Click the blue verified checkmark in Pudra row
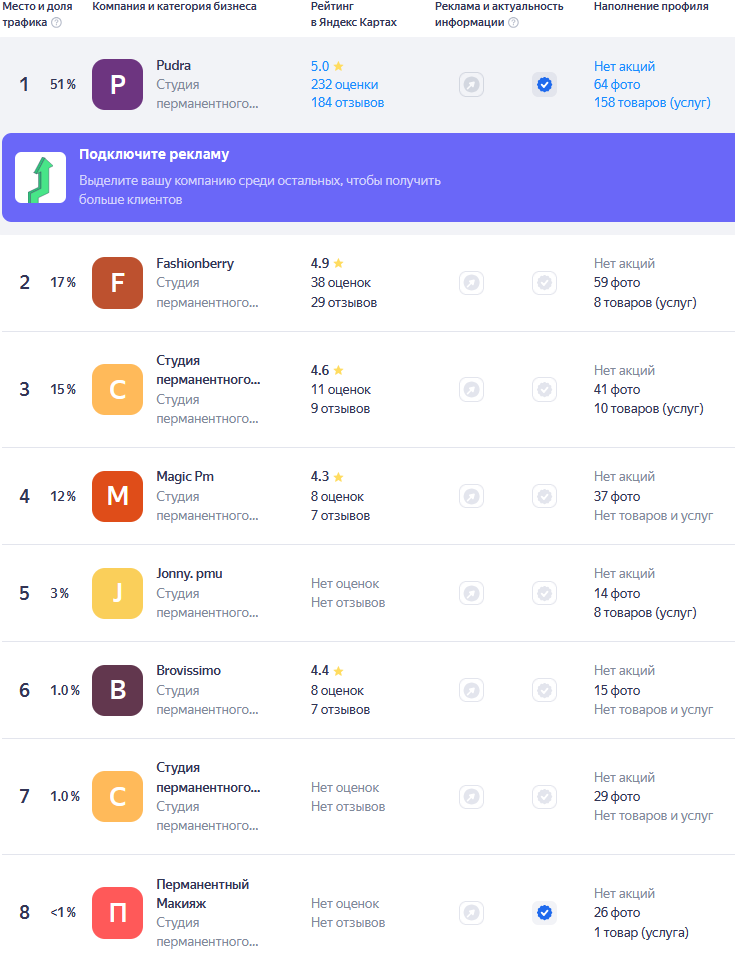The image size is (735, 965). point(545,84)
